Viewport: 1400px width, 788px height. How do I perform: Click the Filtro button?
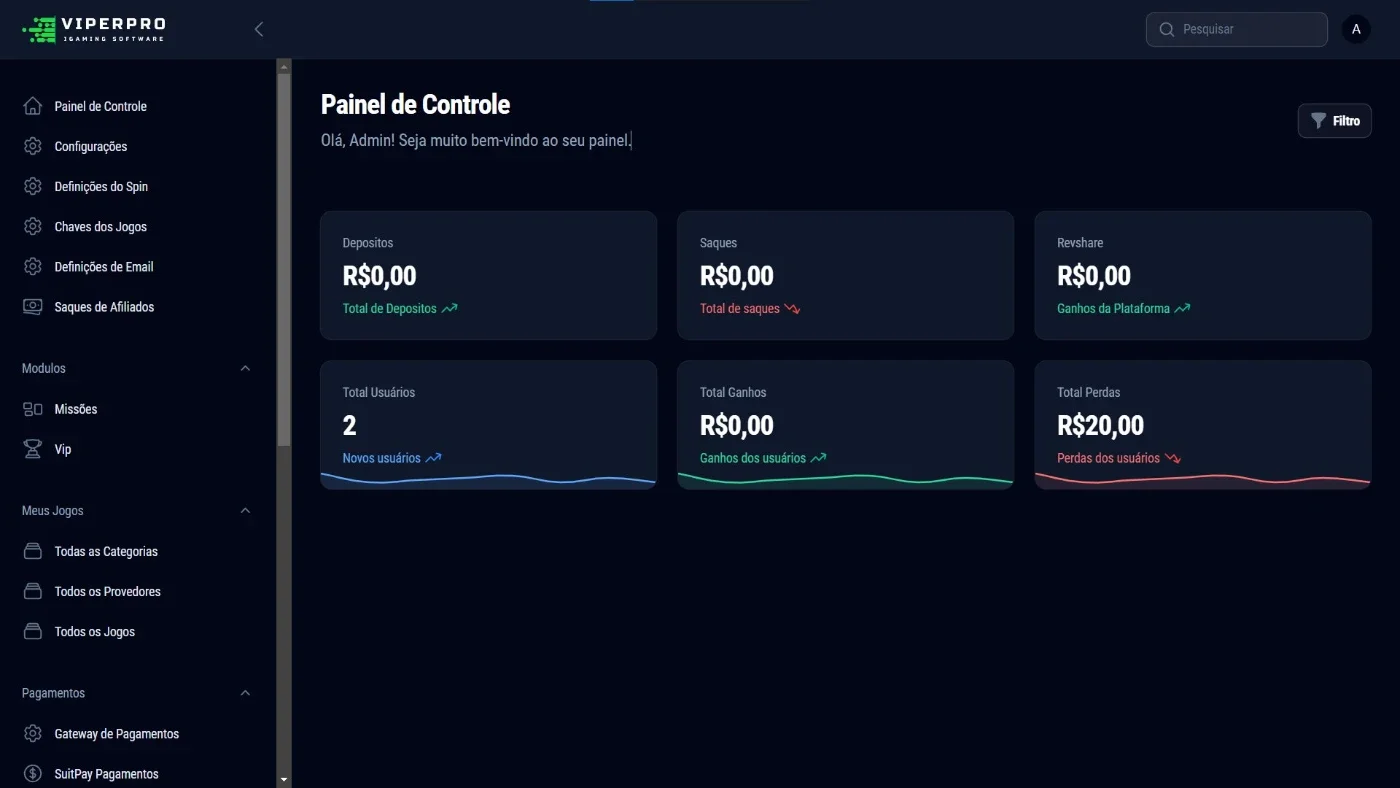pyautogui.click(x=1335, y=120)
